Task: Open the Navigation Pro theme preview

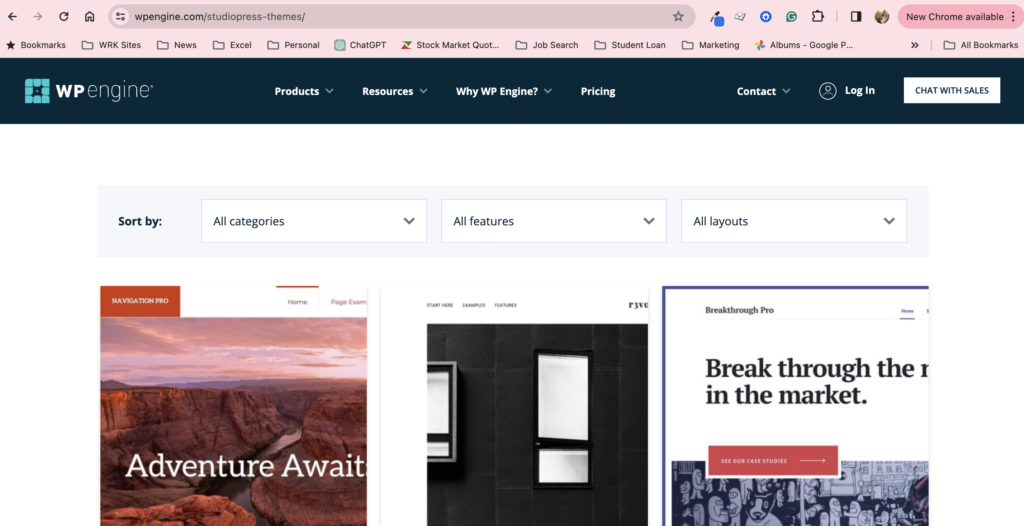Action: [233, 406]
